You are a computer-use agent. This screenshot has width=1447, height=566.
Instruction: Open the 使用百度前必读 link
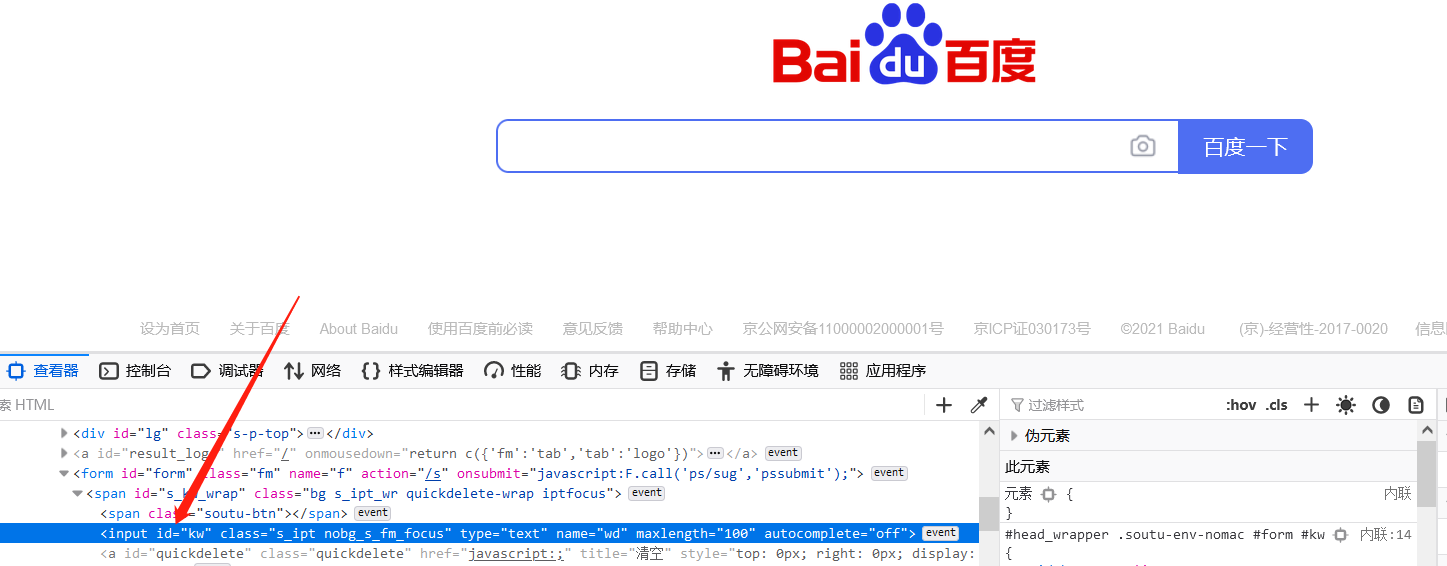point(480,328)
